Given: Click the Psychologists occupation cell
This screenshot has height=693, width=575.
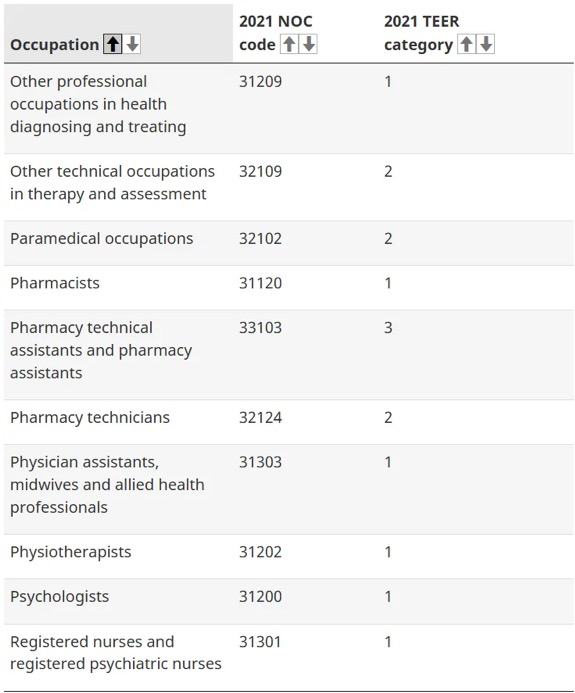Looking at the screenshot, I should (59, 597).
